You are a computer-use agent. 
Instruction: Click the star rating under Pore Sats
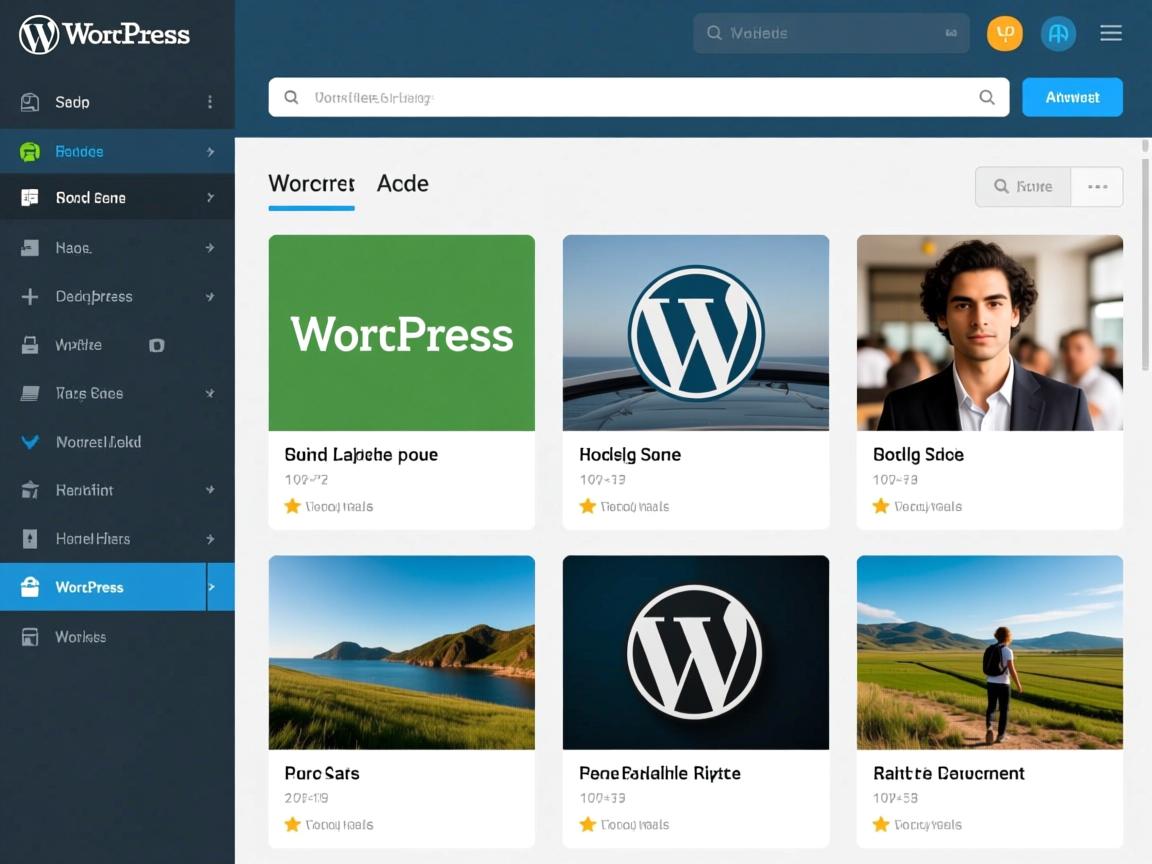(293, 825)
